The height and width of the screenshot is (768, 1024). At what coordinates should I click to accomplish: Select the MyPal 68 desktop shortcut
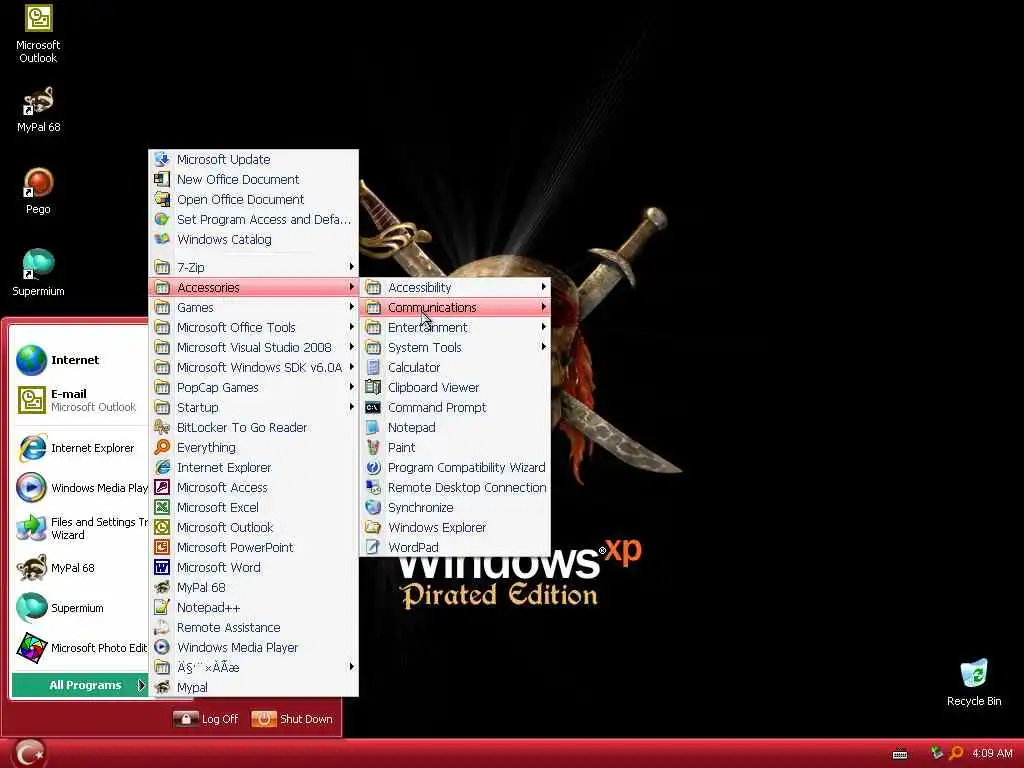38,109
